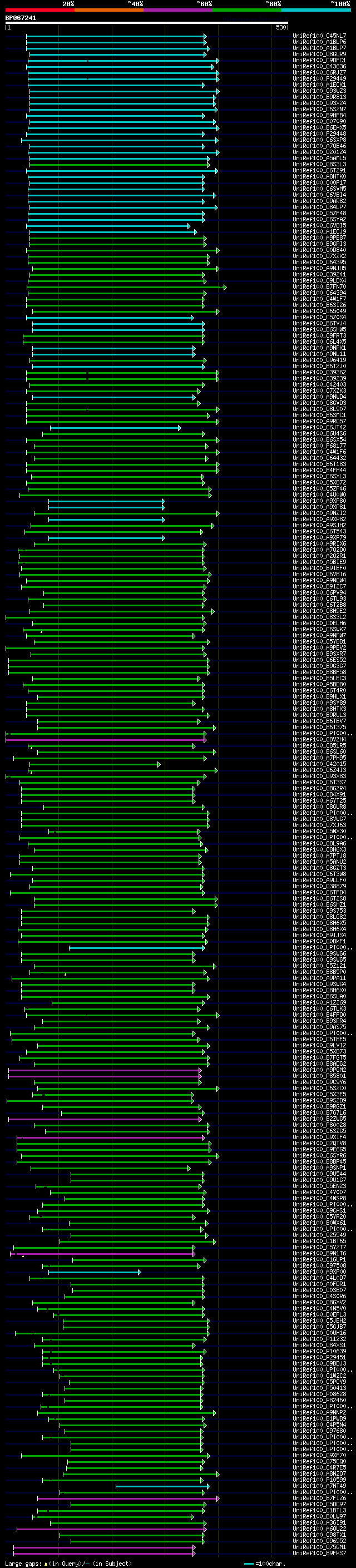The height and width of the screenshot is (1568, 356).
Task: Open hit UniRef100_Q8GUR9
Action: pyautogui.click(x=319, y=54)
